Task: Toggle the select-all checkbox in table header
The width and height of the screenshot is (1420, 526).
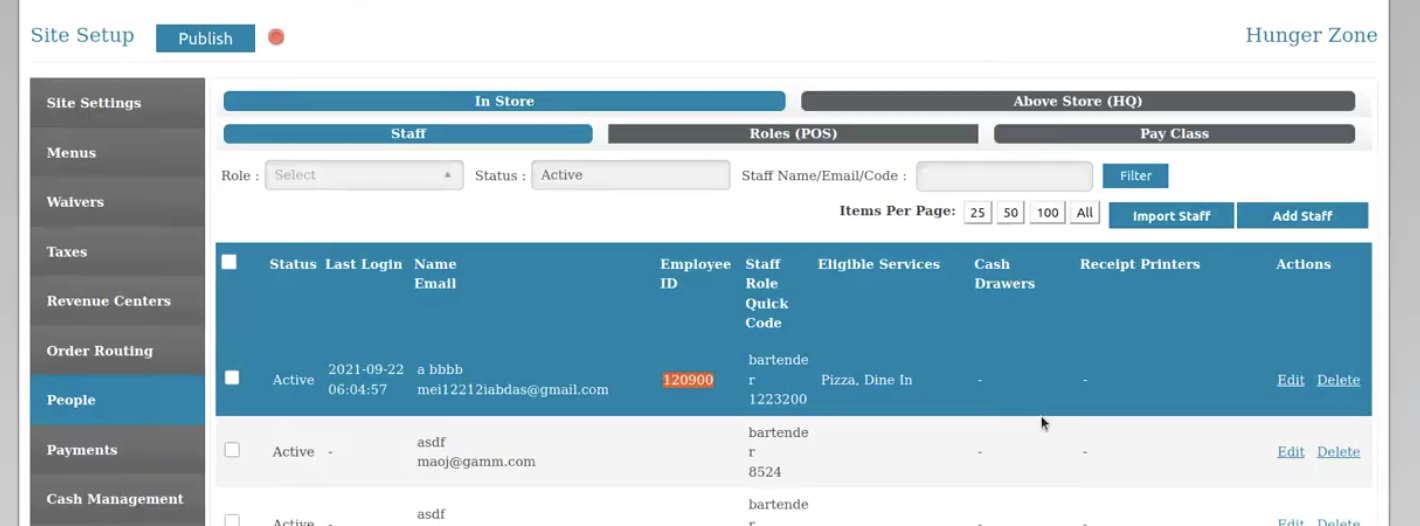Action: tap(229, 262)
